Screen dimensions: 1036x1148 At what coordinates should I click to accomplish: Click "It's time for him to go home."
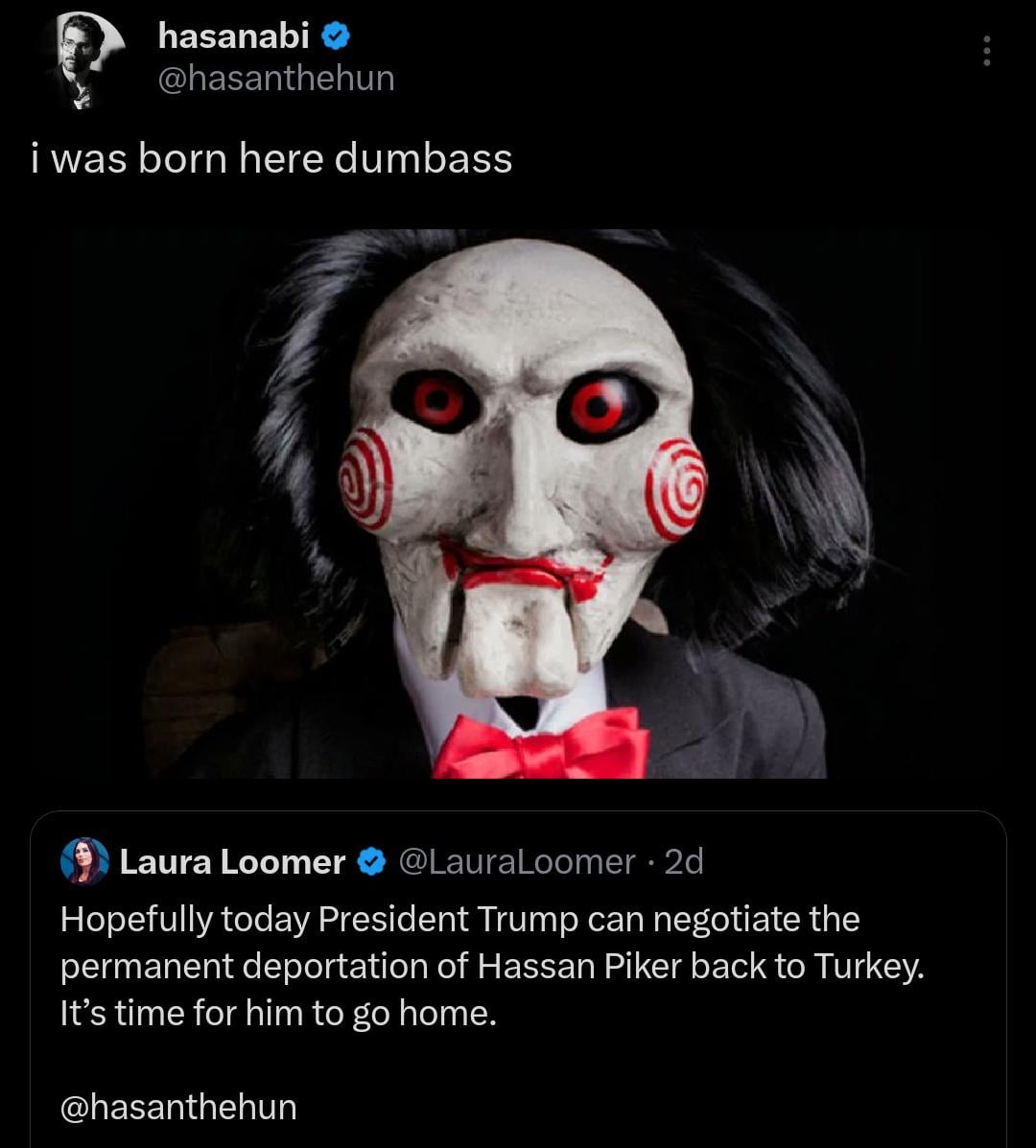click(x=278, y=1013)
